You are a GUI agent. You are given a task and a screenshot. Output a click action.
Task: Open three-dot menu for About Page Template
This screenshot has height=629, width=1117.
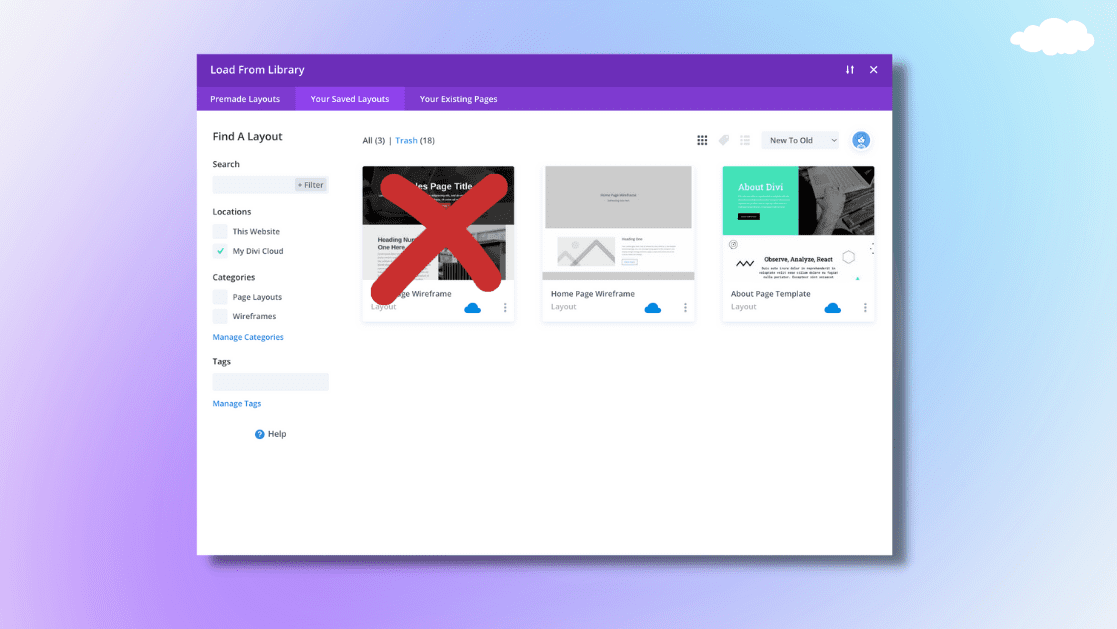tap(865, 308)
